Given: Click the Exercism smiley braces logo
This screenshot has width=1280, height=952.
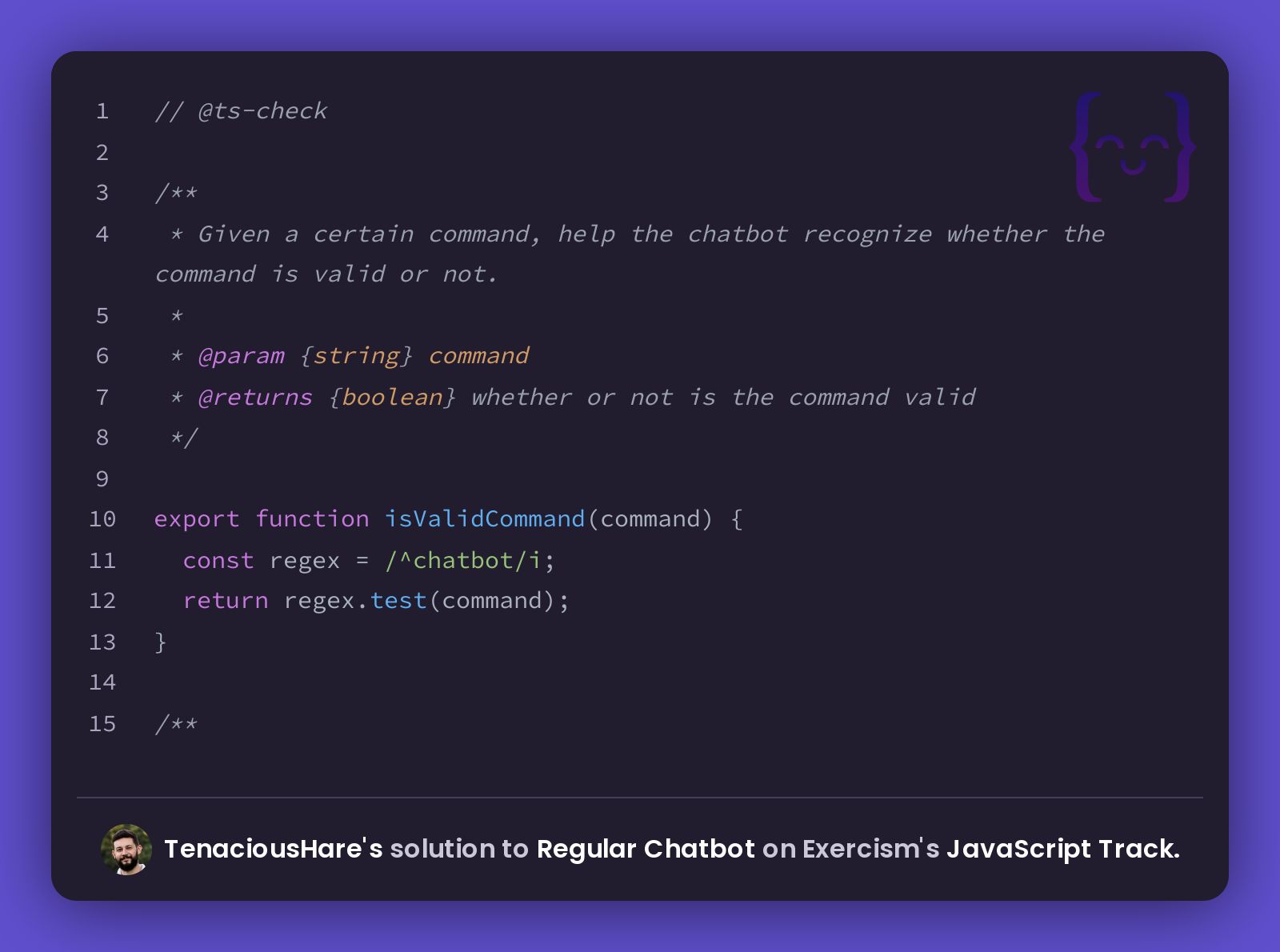Looking at the screenshot, I should (1133, 147).
